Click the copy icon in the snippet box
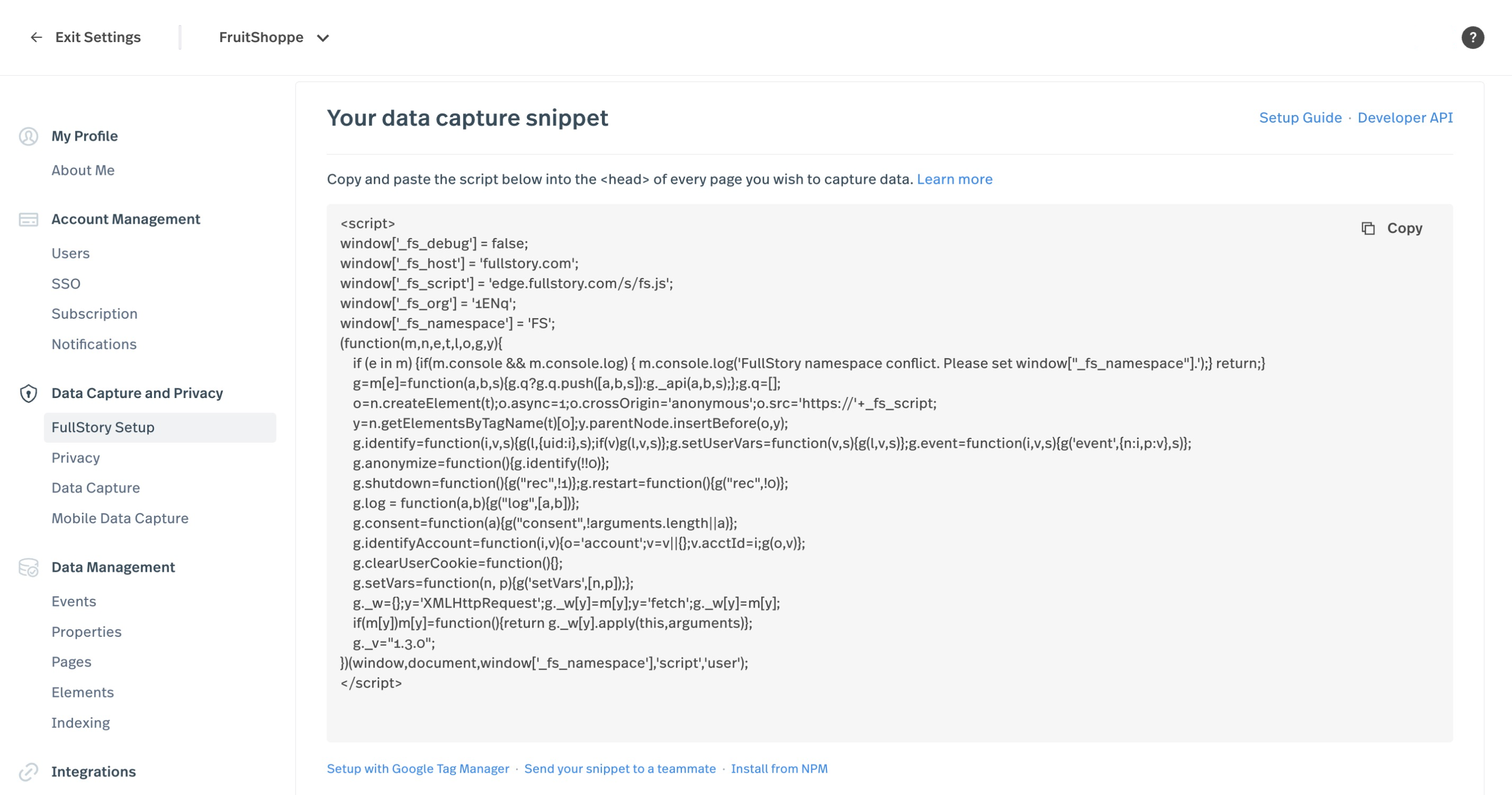Viewport: 1512px width, 795px height. [x=1368, y=228]
